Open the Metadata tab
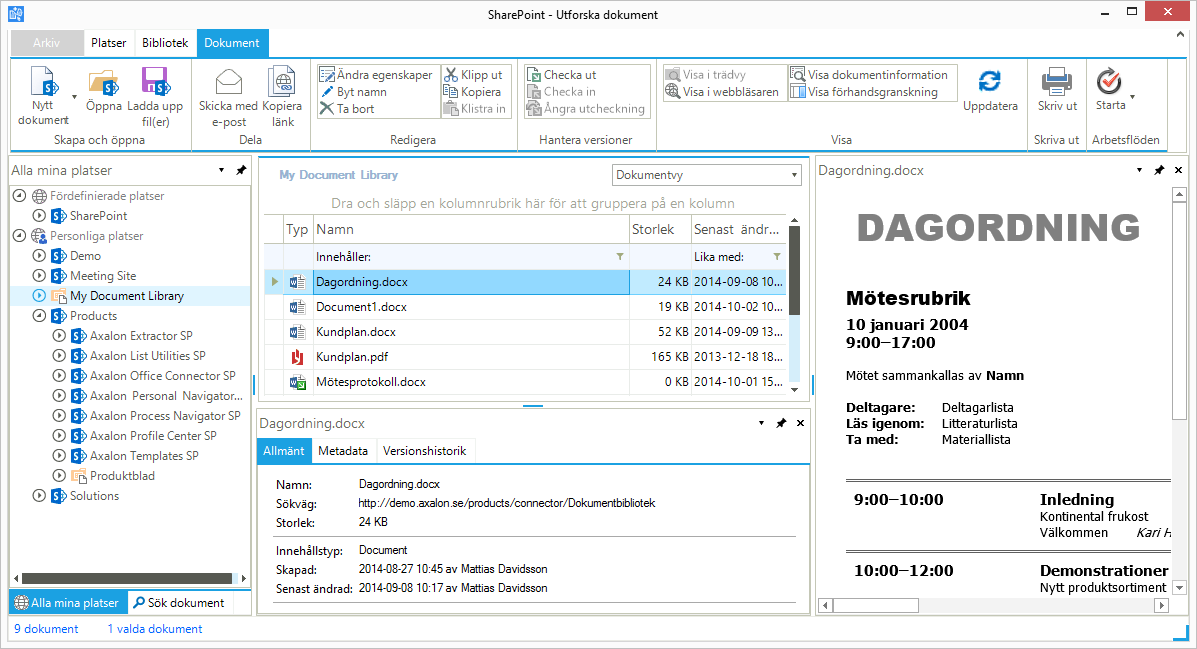The image size is (1197, 649). tap(343, 450)
